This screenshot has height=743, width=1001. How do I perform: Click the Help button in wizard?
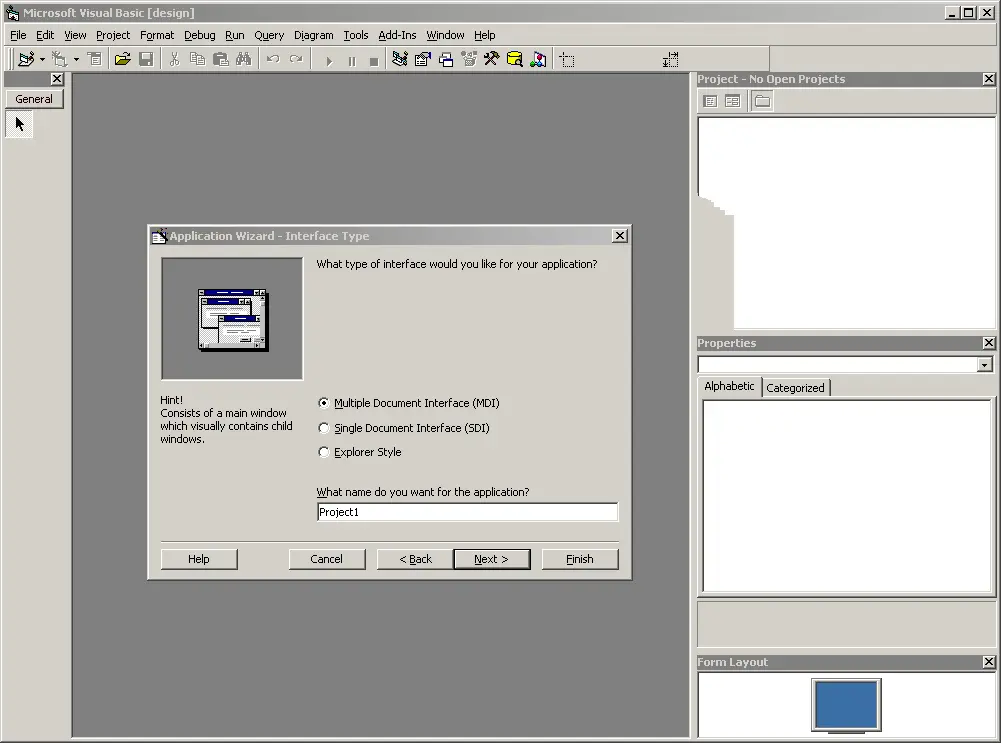[199, 559]
